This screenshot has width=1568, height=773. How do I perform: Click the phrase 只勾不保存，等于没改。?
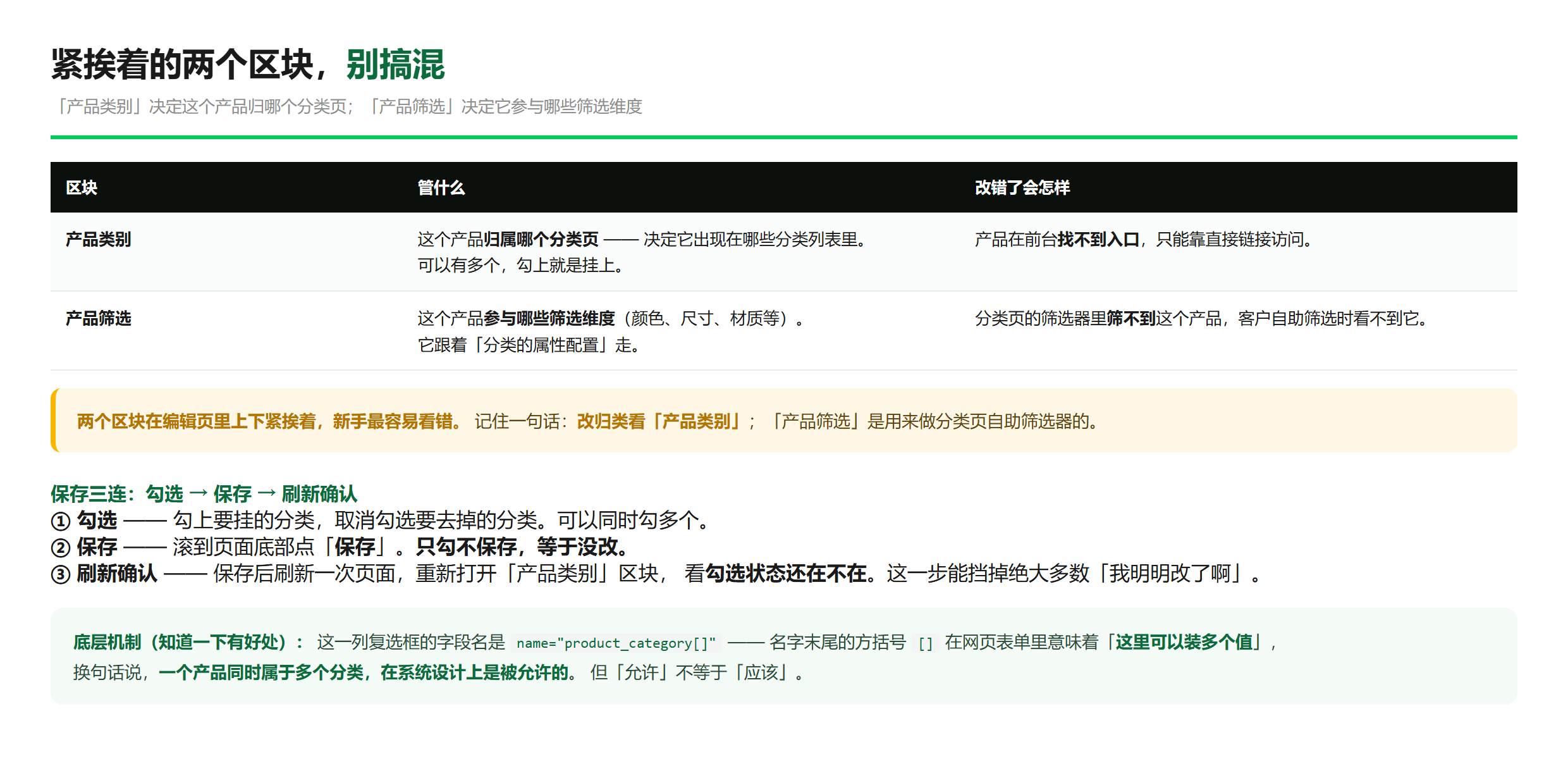coord(524,547)
